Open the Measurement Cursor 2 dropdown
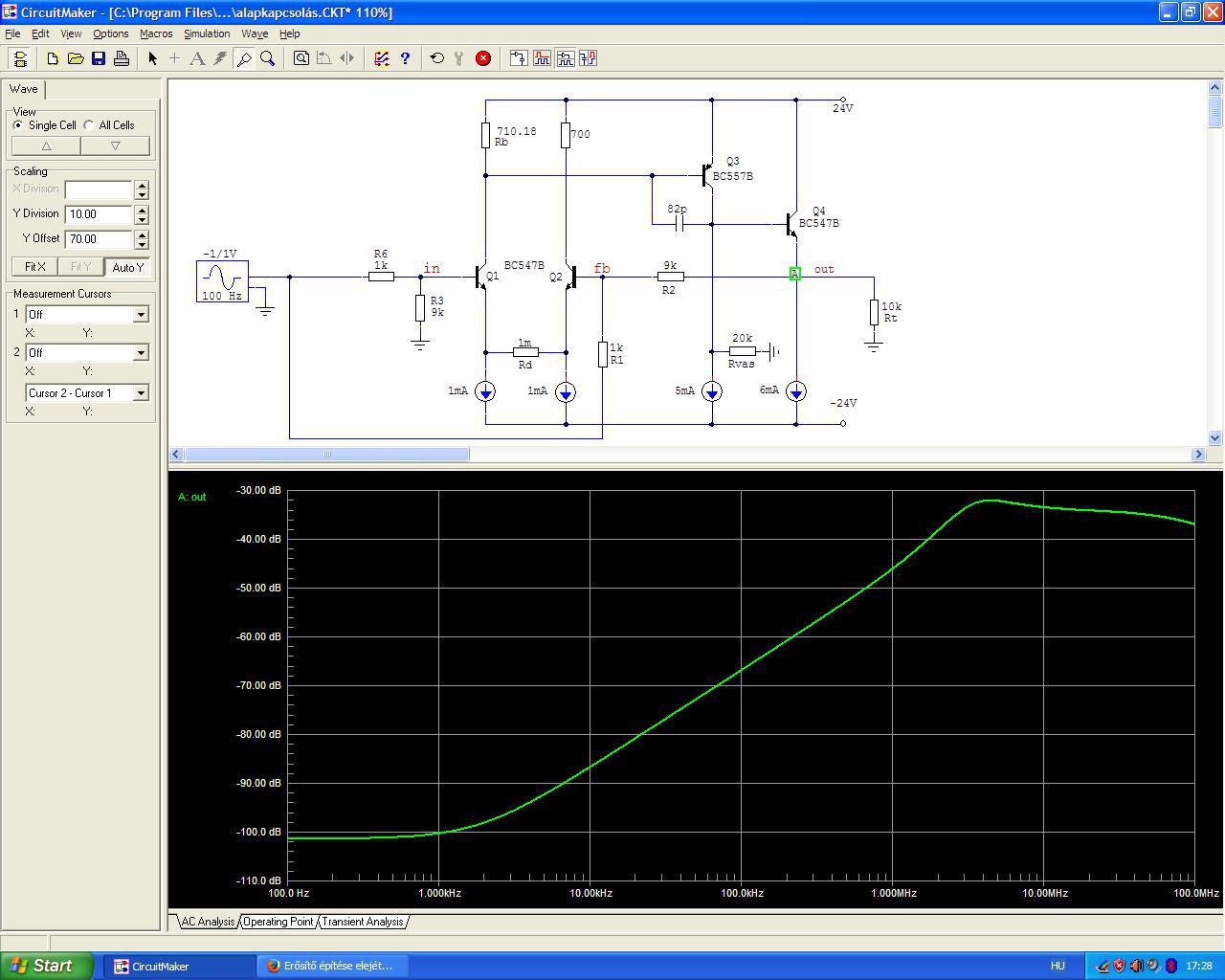The image size is (1225, 980). pos(141,353)
